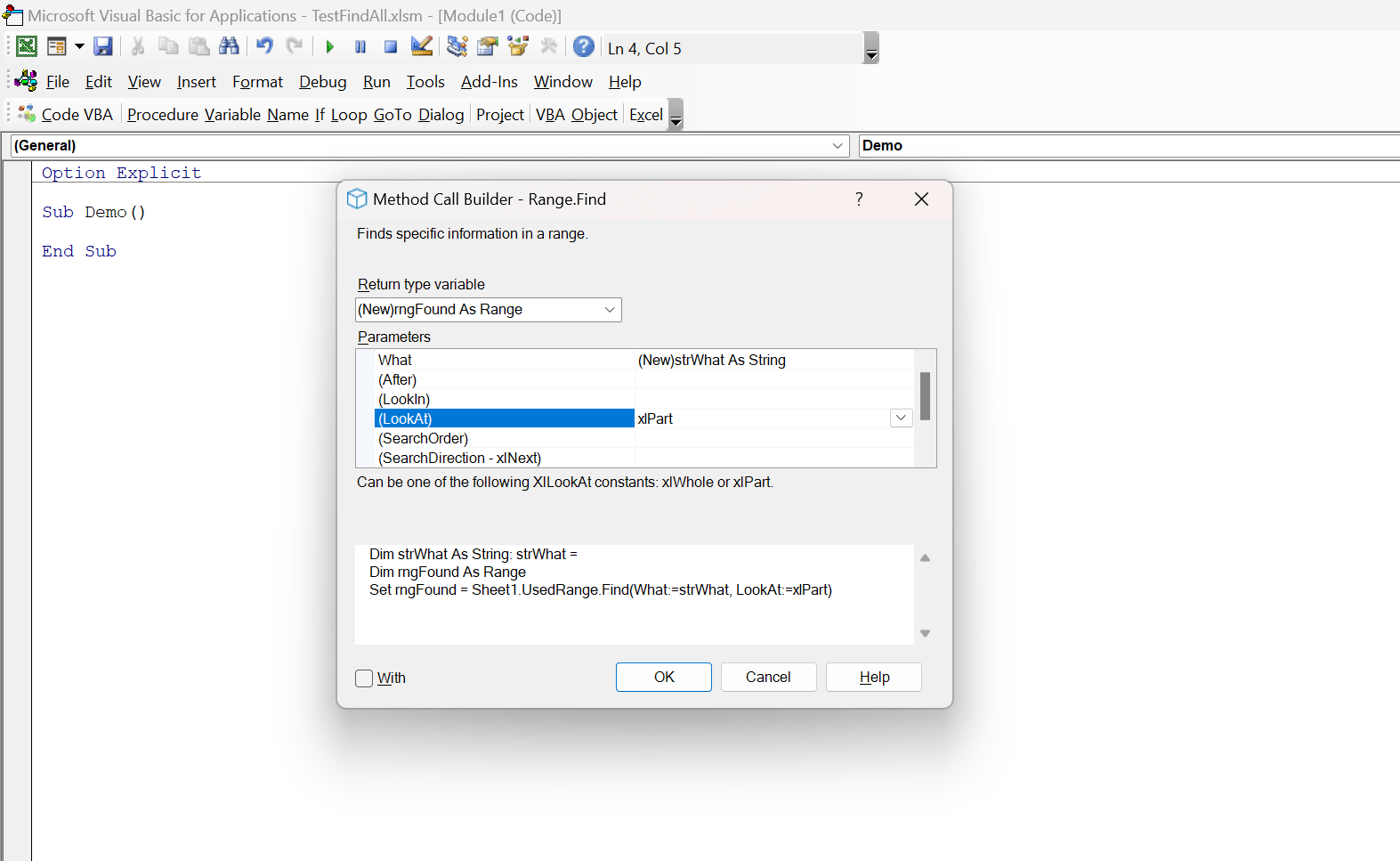Open the Properties Window icon
1400x861 pixels.
pos(488,46)
